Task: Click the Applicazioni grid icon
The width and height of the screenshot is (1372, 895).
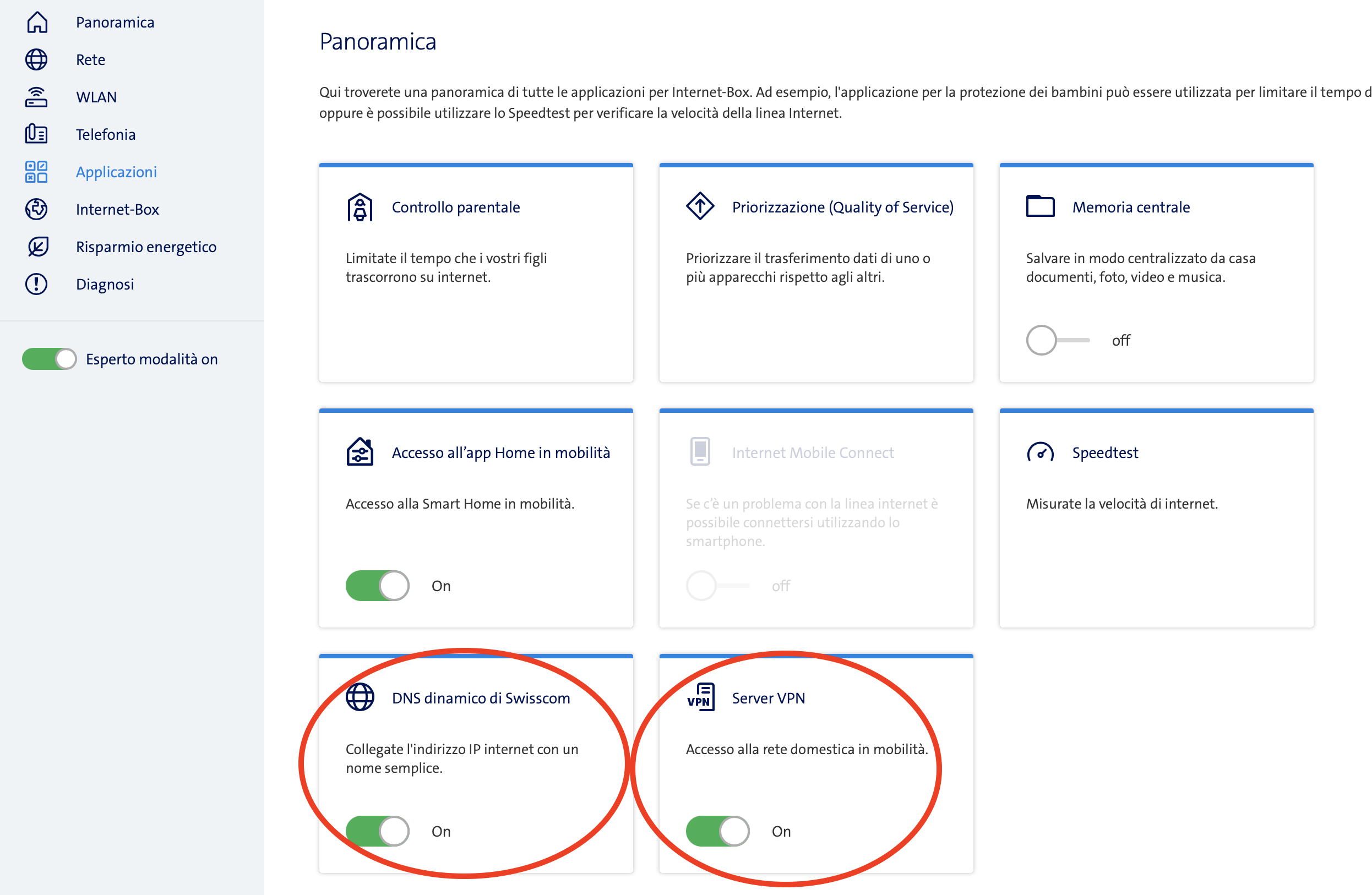Action: tap(36, 172)
